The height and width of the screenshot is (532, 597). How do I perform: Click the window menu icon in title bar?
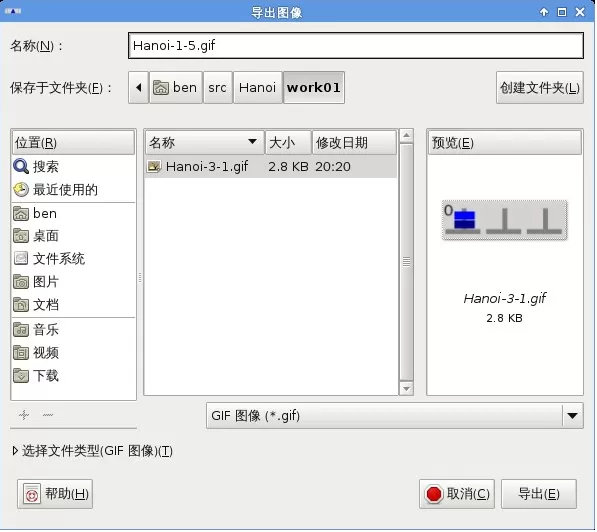pyautogui.click(x=13, y=11)
